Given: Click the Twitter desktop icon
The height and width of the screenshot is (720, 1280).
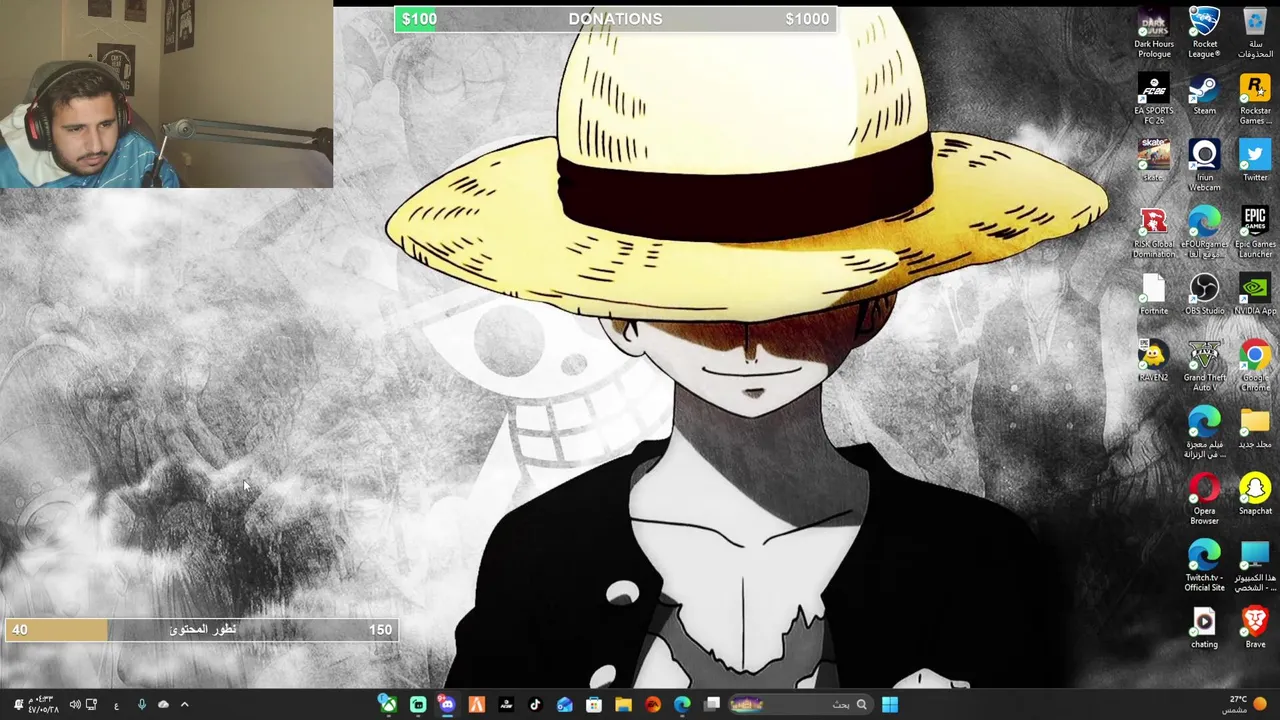Looking at the screenshot, I should click(1255, 161).
